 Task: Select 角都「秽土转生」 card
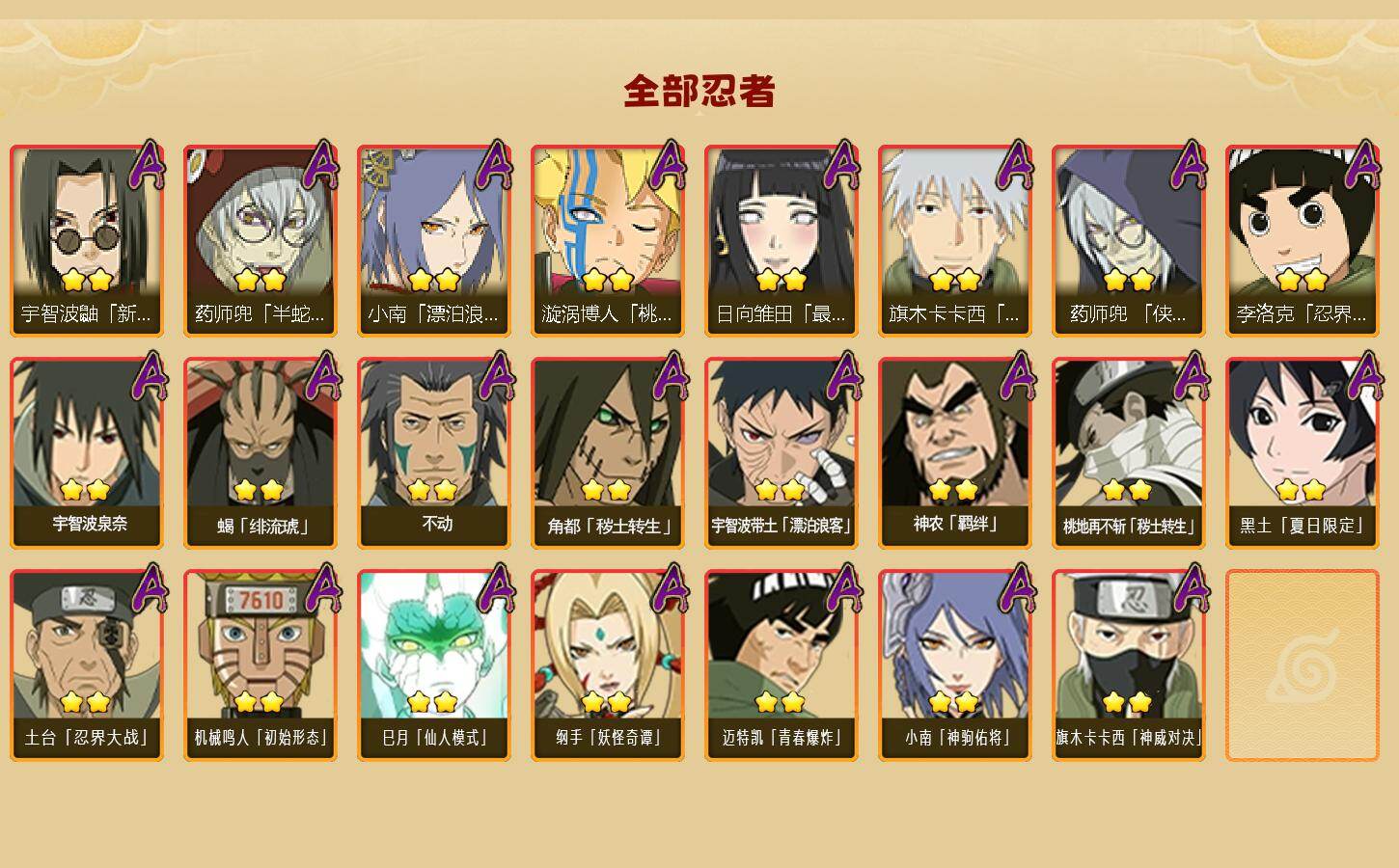tap(608, 452)
